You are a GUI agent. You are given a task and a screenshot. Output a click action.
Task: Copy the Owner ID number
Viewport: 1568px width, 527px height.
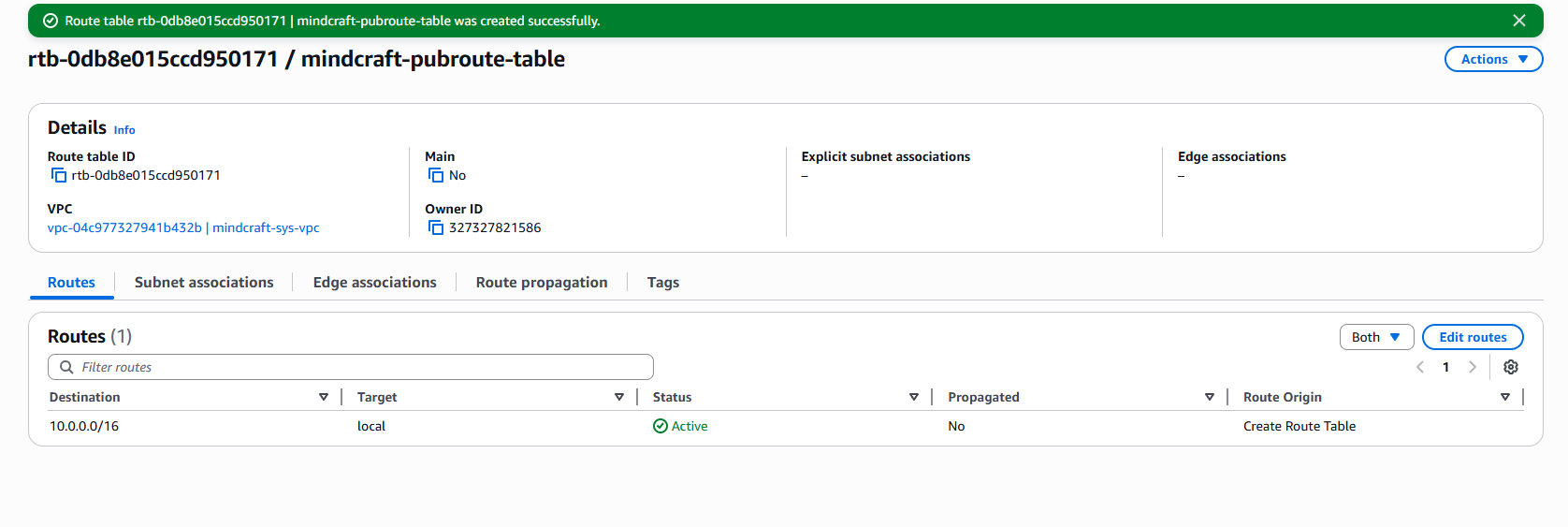coord(435,228)
